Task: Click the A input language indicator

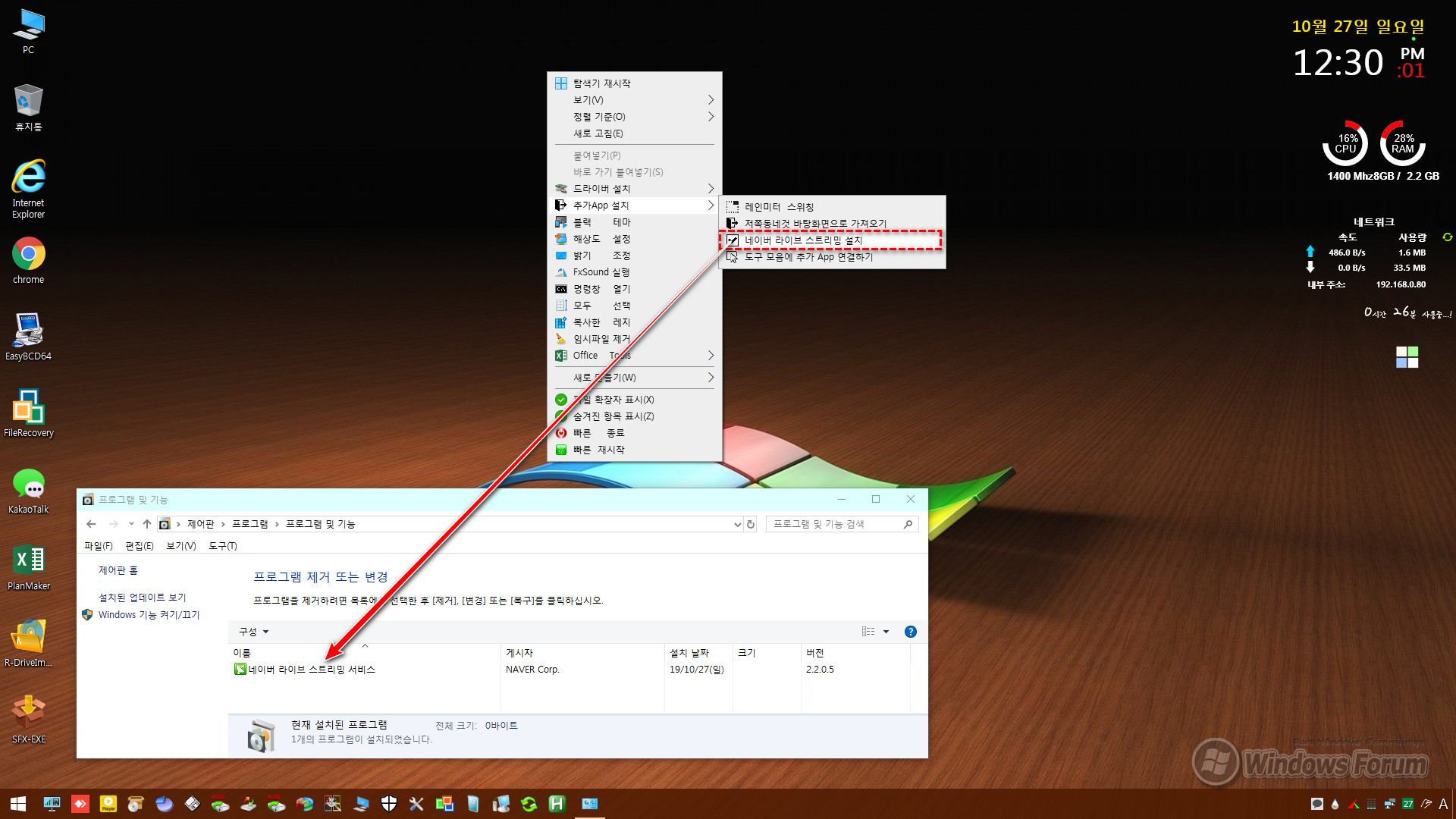Action: (1443, 804)
